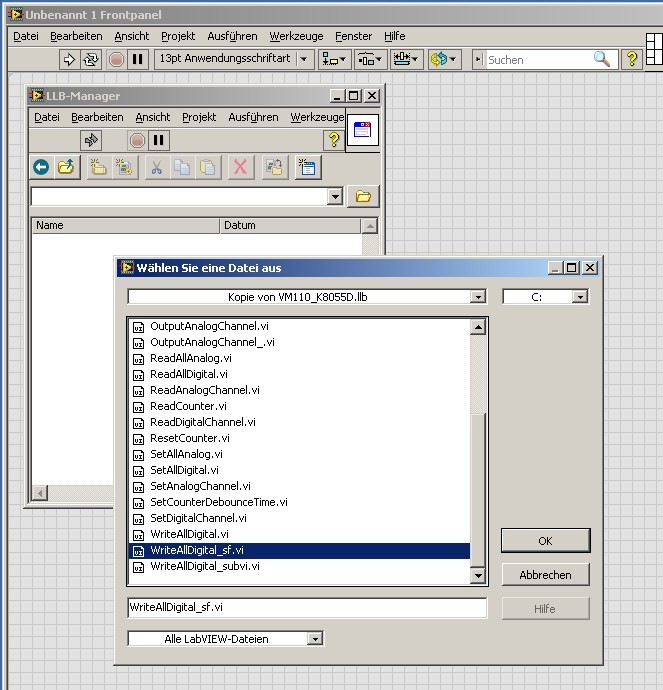Viewport: 663px width, 690px height.
Task: Open the Align Objects tool menu
Action: click(334, 59)
